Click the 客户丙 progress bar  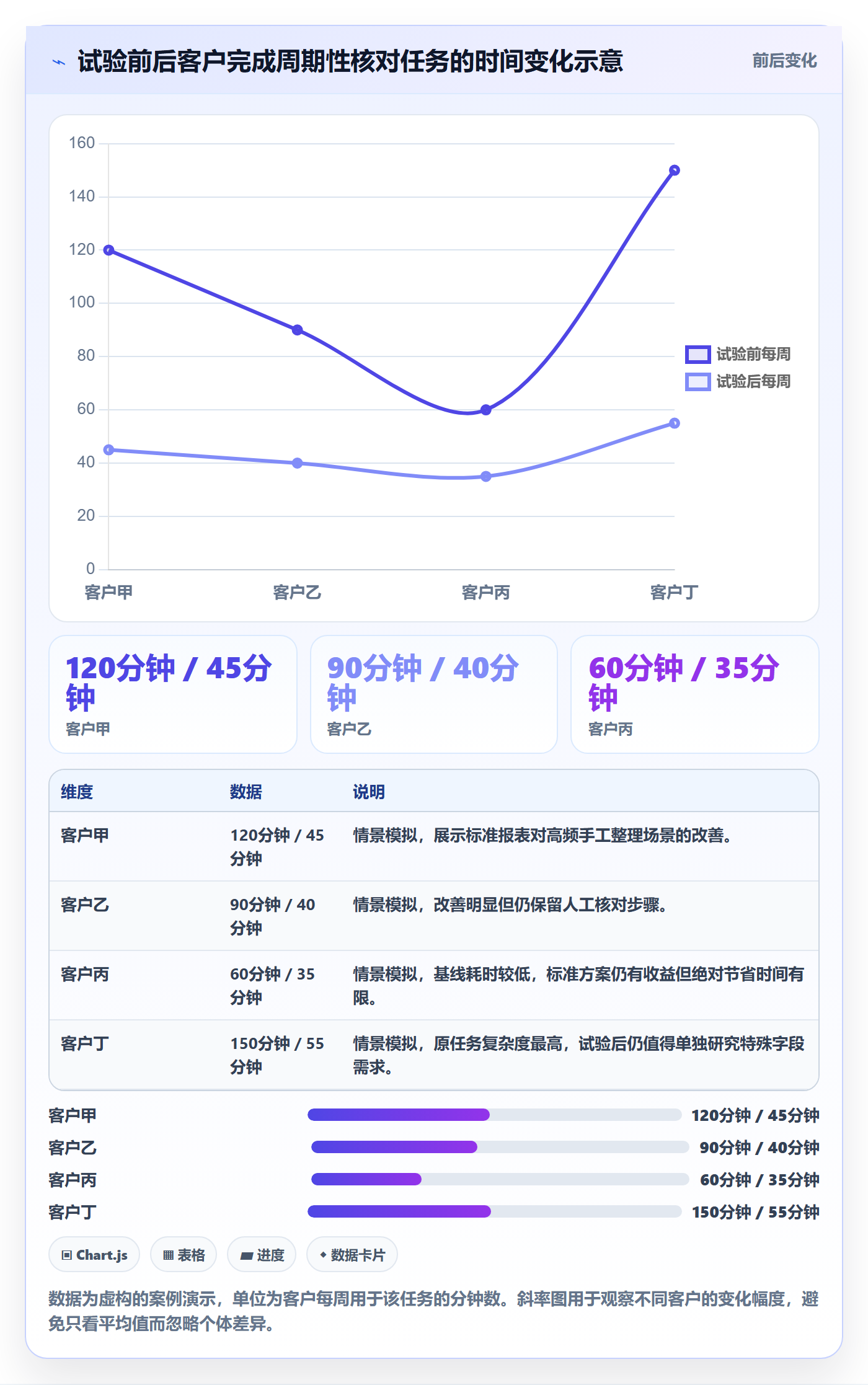pos(500,1179)
